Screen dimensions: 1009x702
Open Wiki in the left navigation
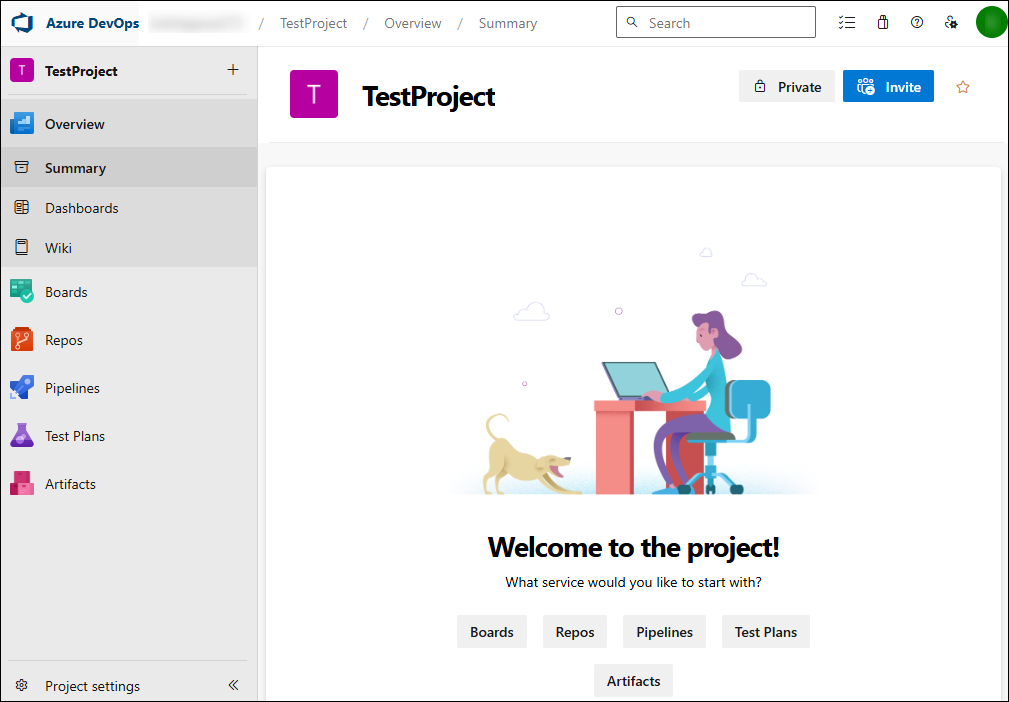129,247
